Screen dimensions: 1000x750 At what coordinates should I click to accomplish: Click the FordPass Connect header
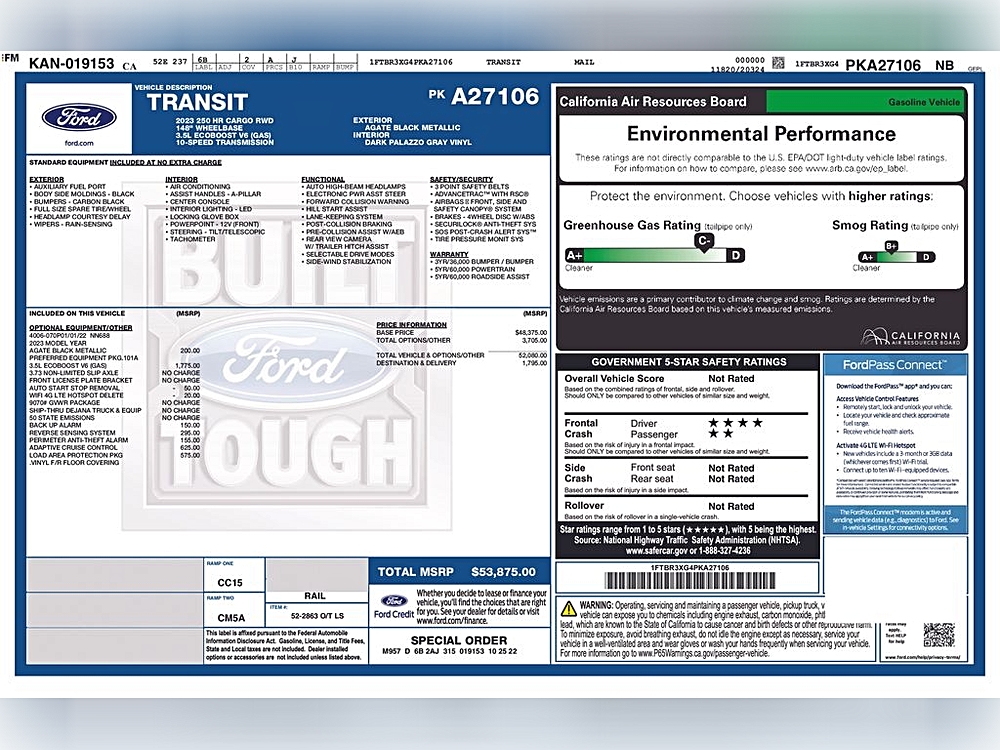click(894, 365)
